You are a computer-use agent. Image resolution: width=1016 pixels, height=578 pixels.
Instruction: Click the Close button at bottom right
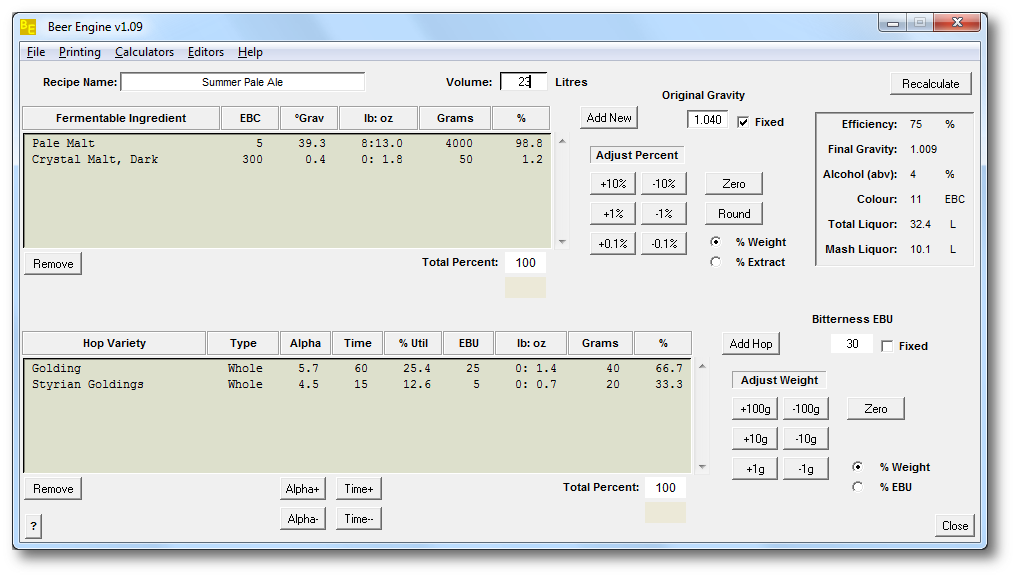pos(954,526)
